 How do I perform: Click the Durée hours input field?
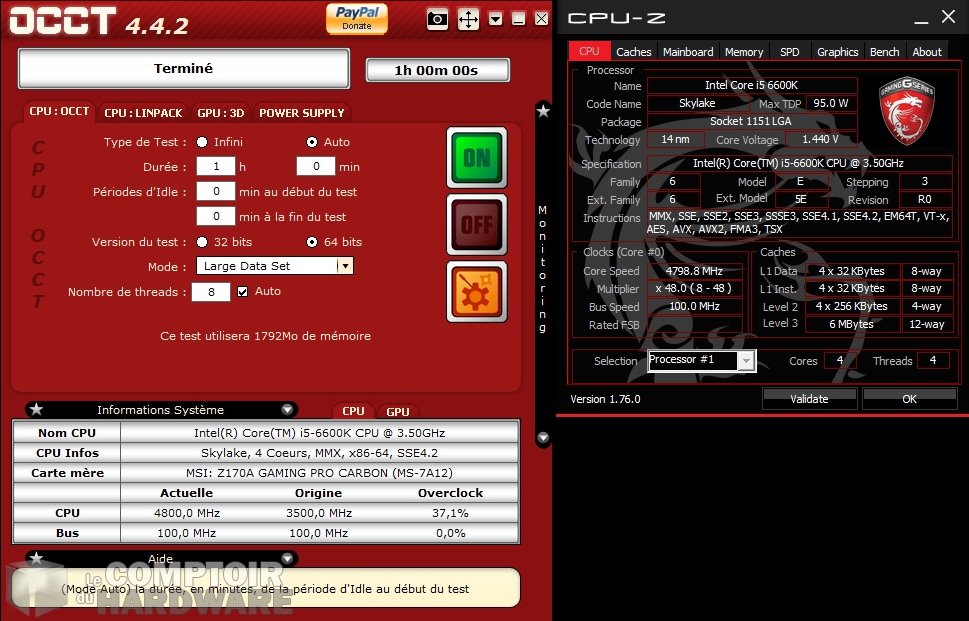click(x=216, y=166)
